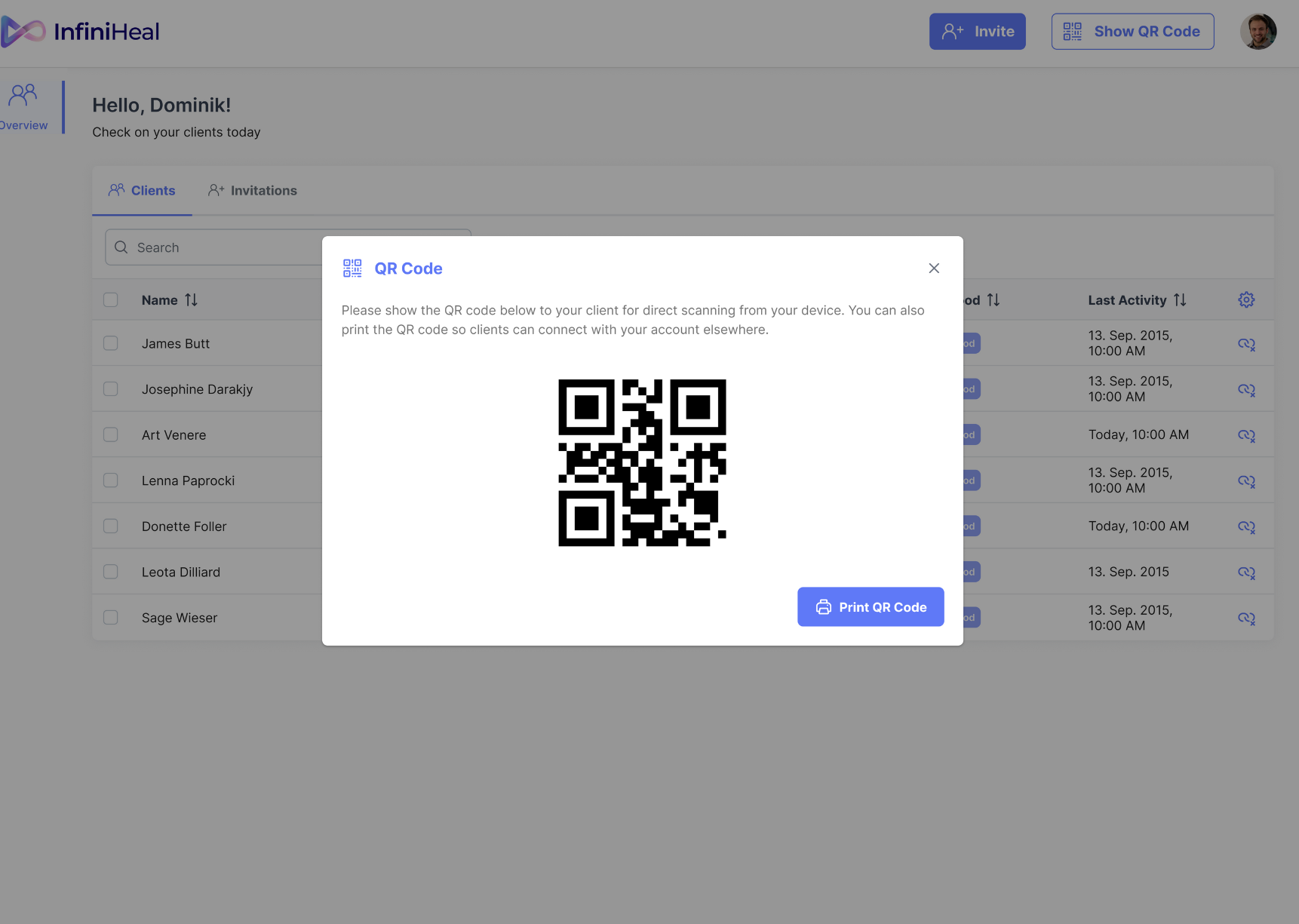Click Leota Dilliard's '13. Sep. 2015' activity
Image resolution: width=1299 pixels, height=924 pixels.
1129,572
